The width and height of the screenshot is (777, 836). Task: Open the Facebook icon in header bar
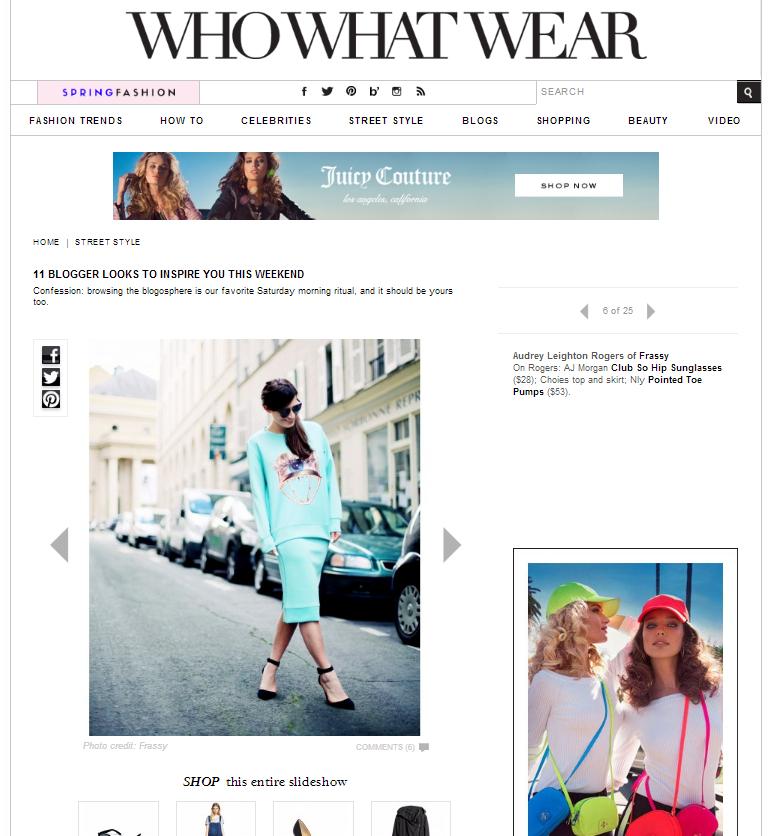304,92
